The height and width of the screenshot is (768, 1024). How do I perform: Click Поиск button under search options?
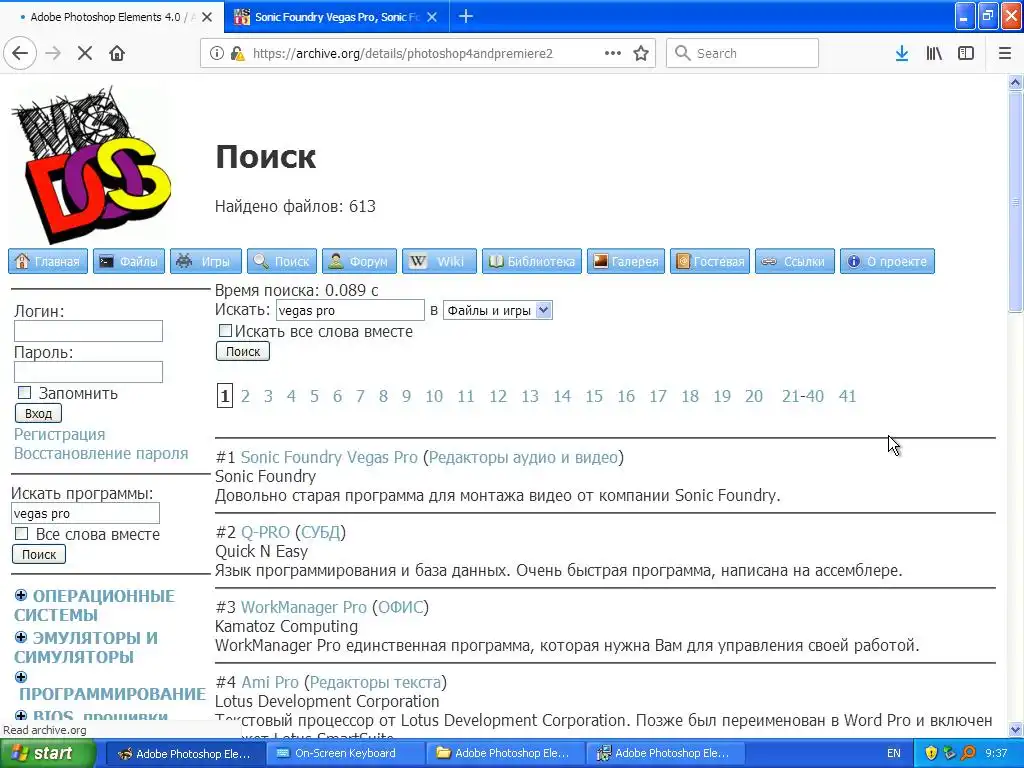pyautogui.click(x=243, y=351)
